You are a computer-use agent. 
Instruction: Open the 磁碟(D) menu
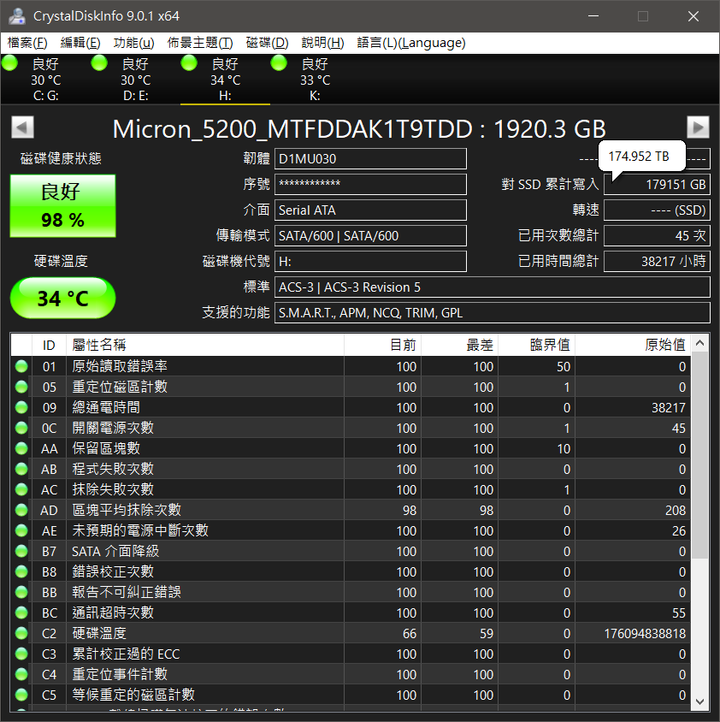(267, 43)
